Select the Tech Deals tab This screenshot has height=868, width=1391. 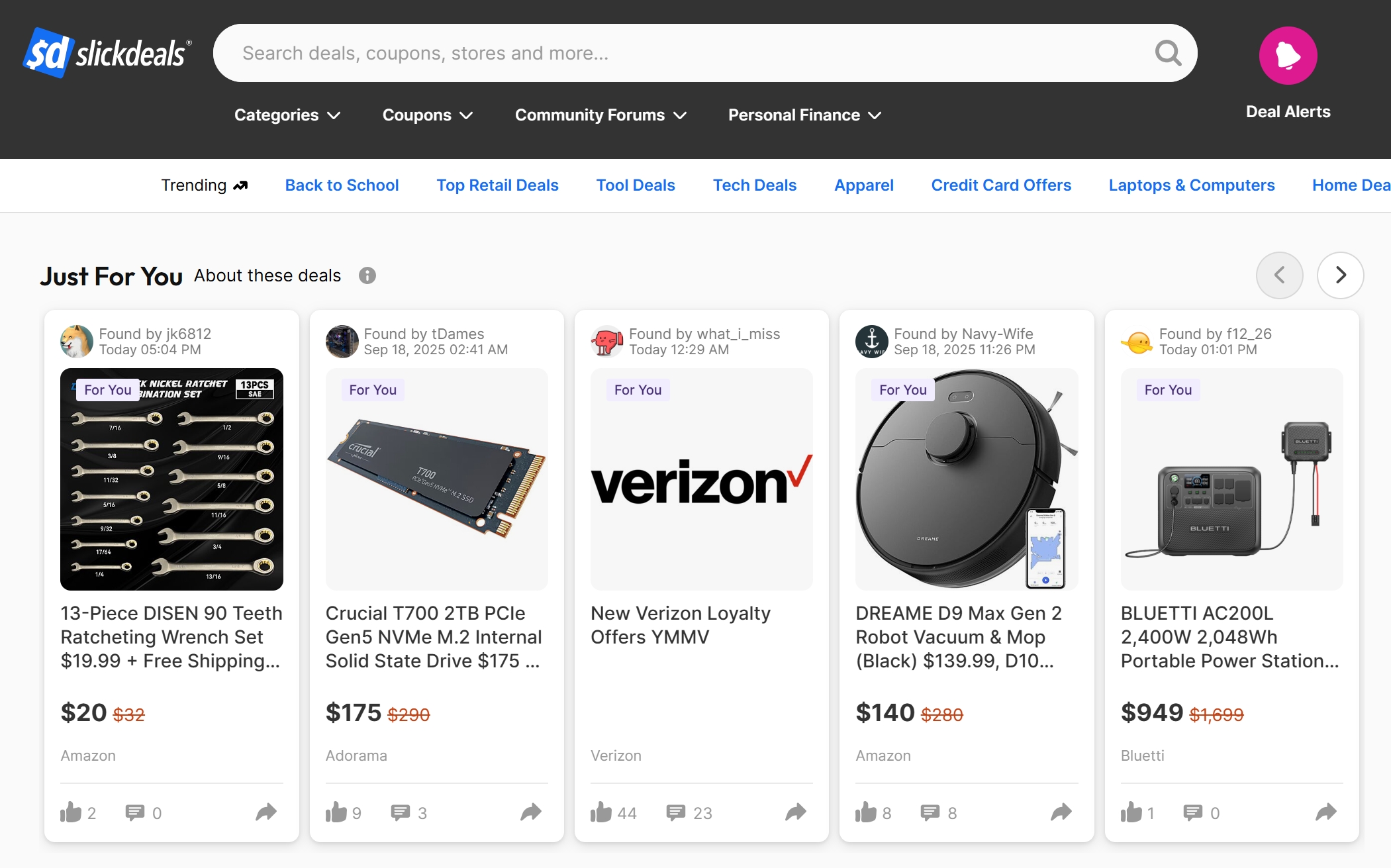(x=754, y=185)
